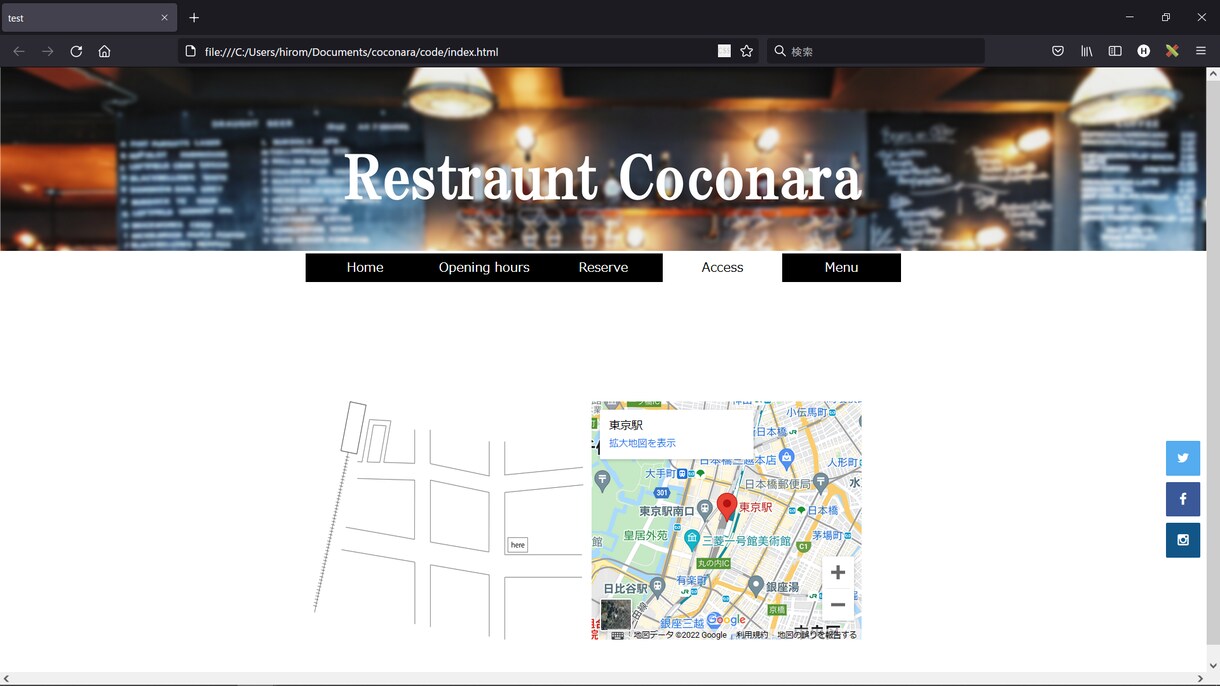The height and width of the screenshot is (686, 1220).
Task: Click the 拡大地図を表示 link
Action: pos(642,443)
